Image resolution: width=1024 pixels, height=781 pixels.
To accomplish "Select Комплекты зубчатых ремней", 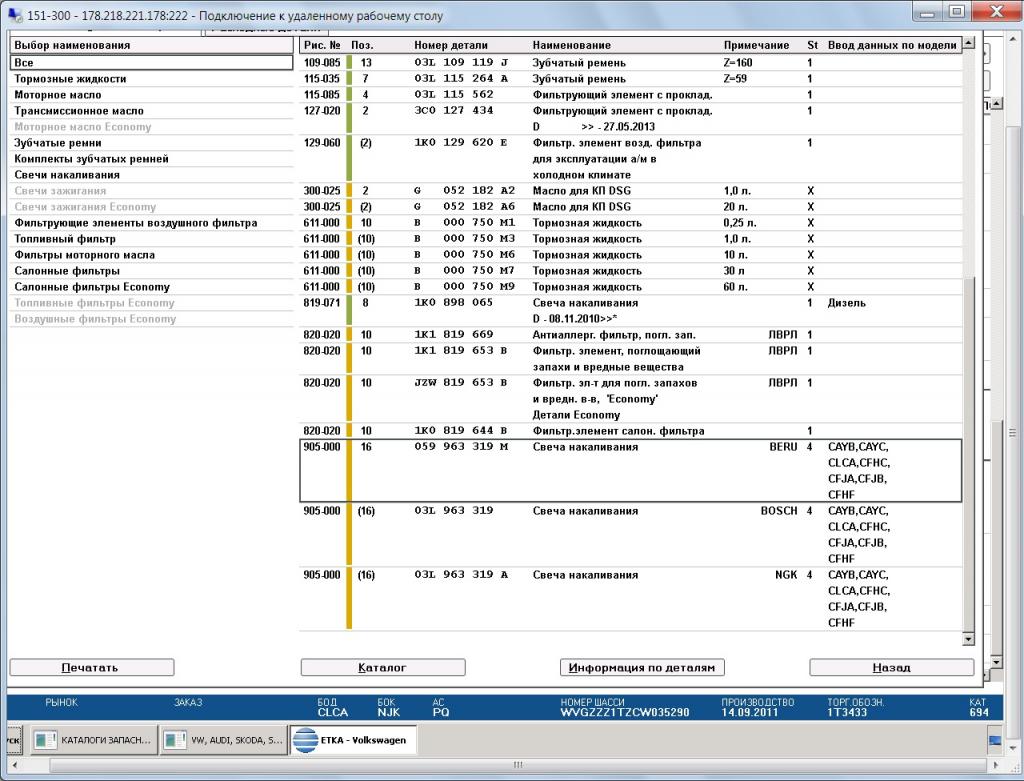I will (x=152, y=159).
